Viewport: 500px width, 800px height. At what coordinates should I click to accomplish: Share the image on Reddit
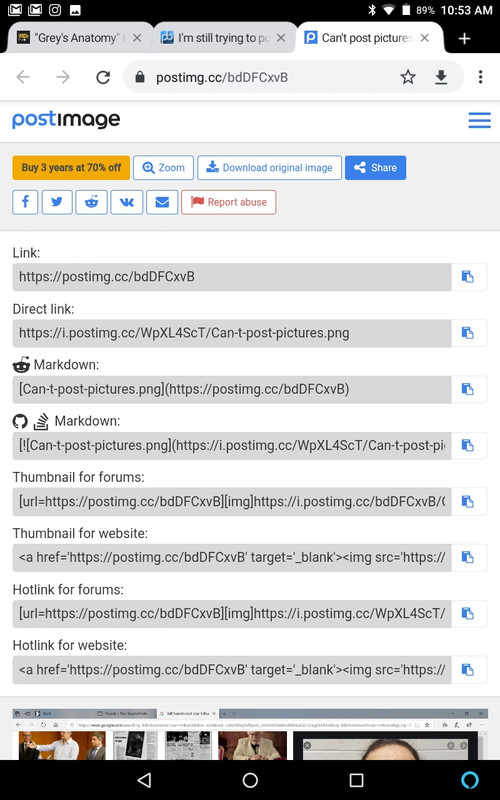92,202
